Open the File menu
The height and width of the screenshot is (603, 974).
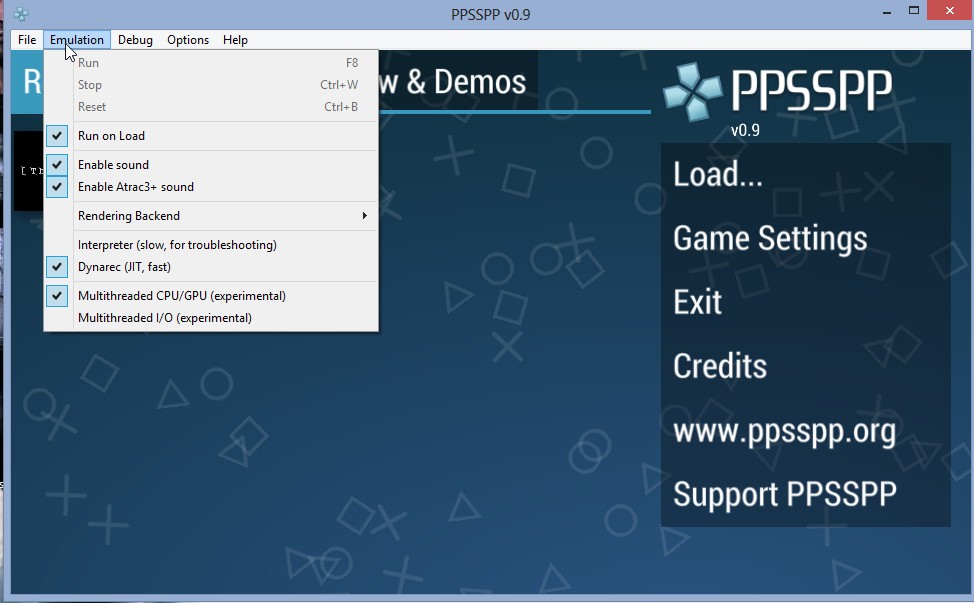(27, 40)
